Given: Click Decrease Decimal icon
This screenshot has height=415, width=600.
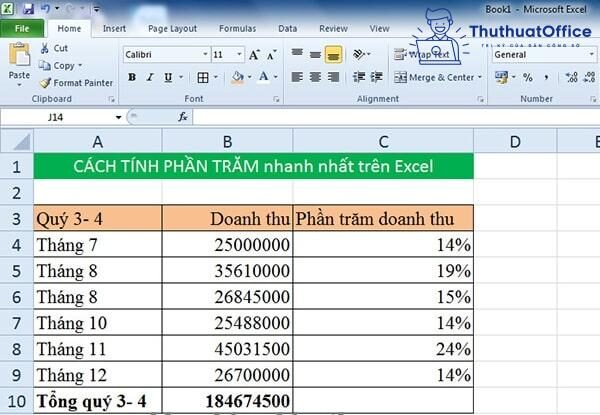Looking at the screenshot, I should pos(589,77).
